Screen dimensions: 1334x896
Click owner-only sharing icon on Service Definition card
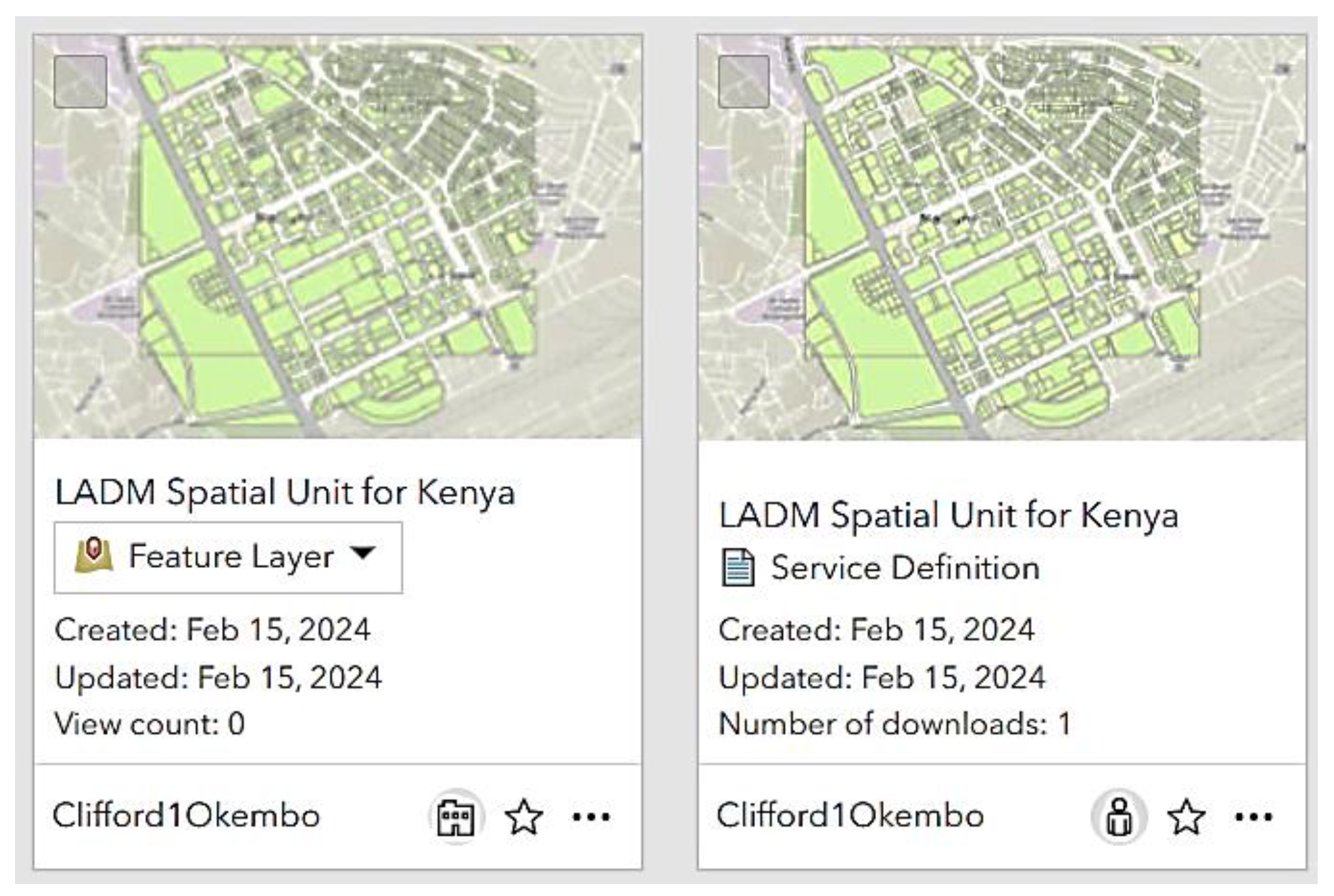pyautogui.click(x=1119, y=817)
